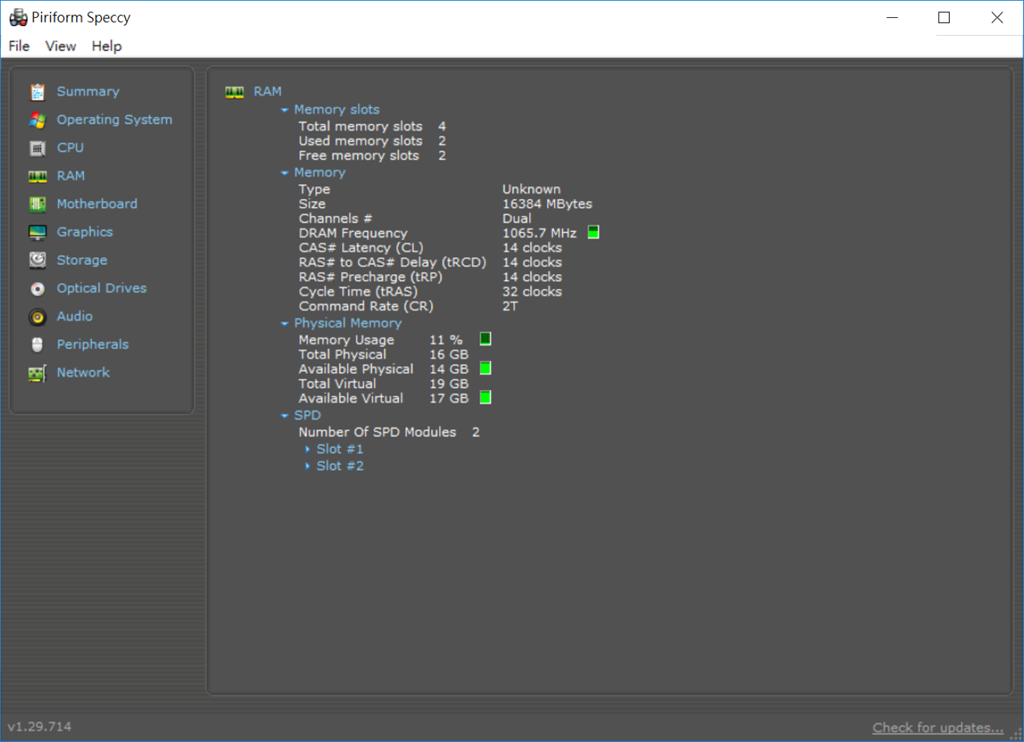1024x742 pixels.
Task: Open the File menu
Action: [19, 46]
